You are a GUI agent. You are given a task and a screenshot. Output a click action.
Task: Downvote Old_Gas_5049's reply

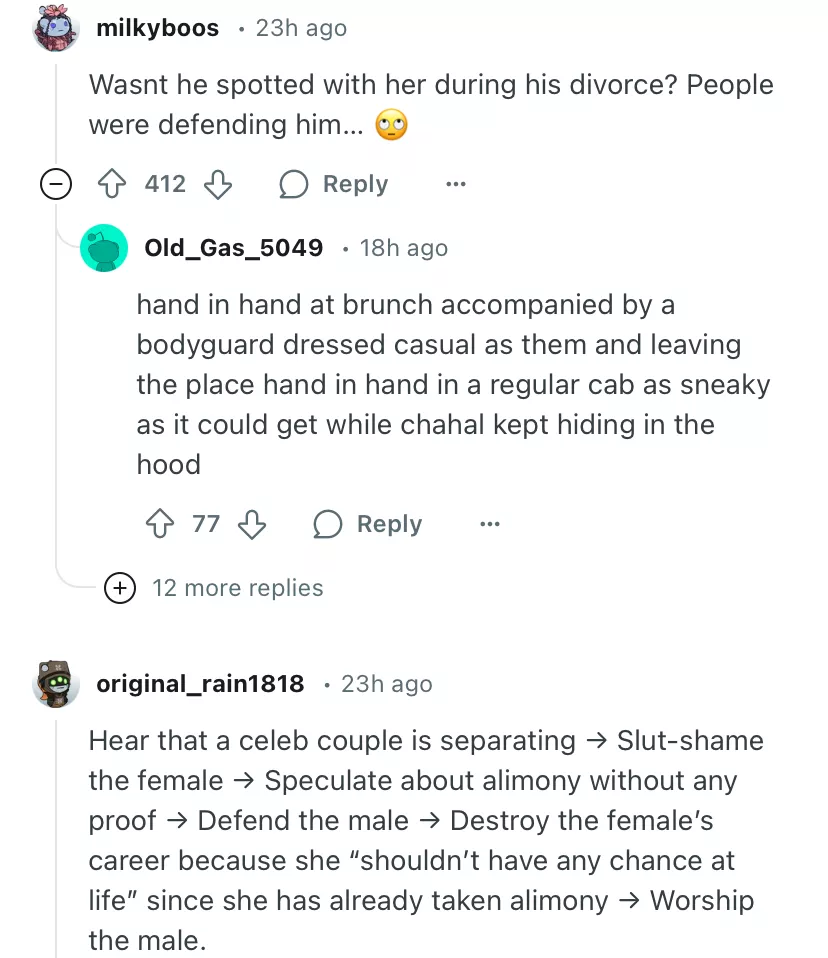tap(252, 524)
